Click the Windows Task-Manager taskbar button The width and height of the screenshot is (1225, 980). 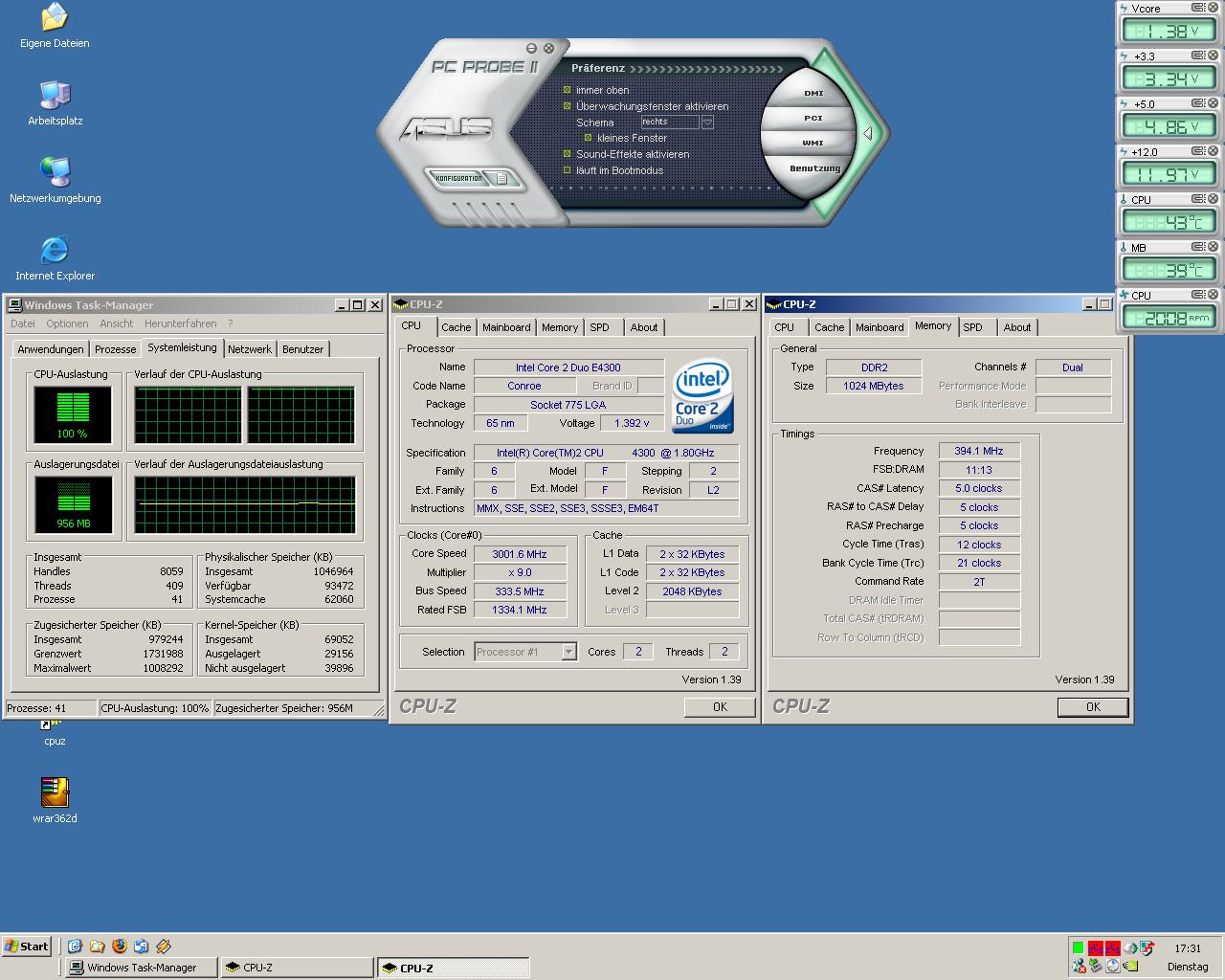141,968
